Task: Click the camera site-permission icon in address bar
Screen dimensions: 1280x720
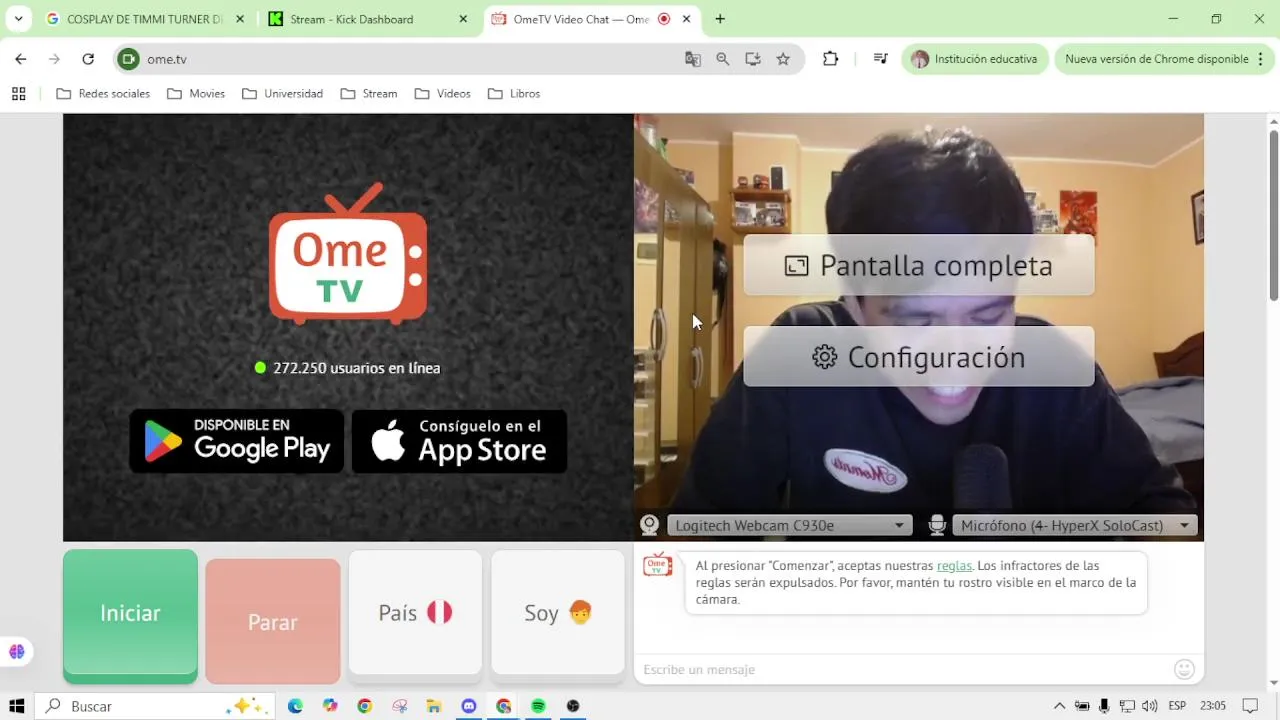Action: pos(128,59)
